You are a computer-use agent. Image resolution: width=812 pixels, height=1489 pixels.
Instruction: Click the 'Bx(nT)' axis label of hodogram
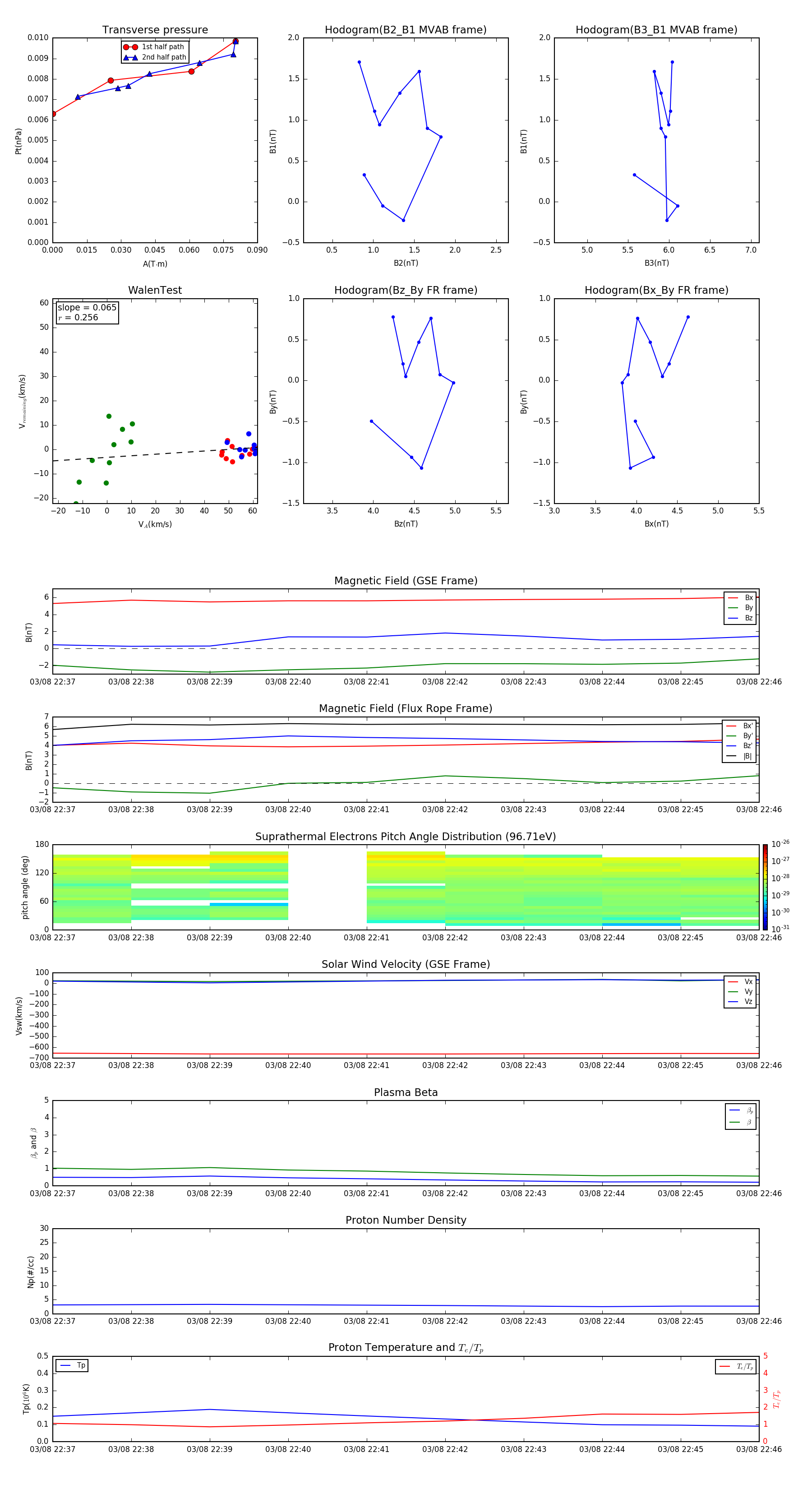pos(656,524)
